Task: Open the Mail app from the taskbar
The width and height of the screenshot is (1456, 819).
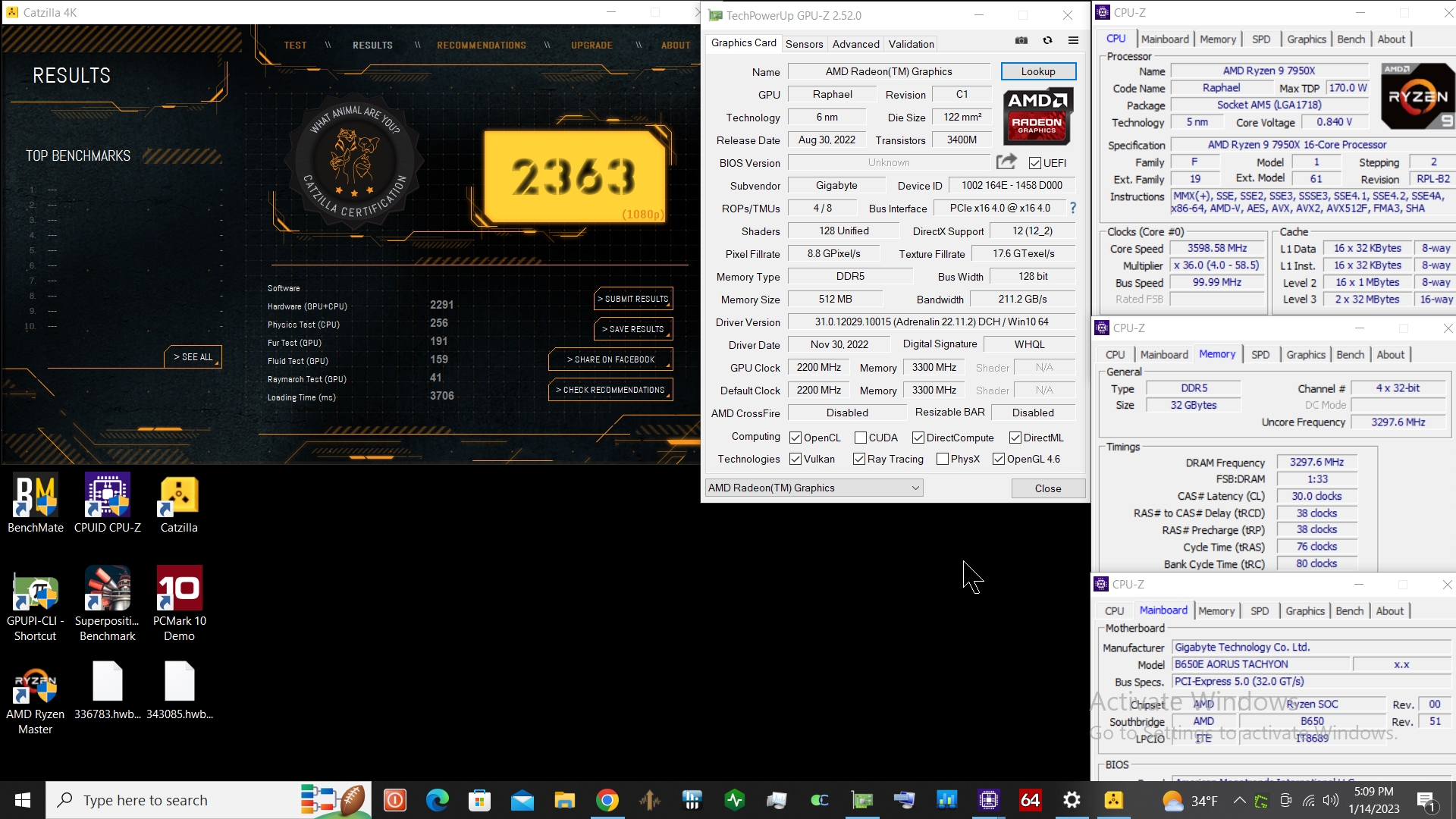Action: (x=522, y=800)
